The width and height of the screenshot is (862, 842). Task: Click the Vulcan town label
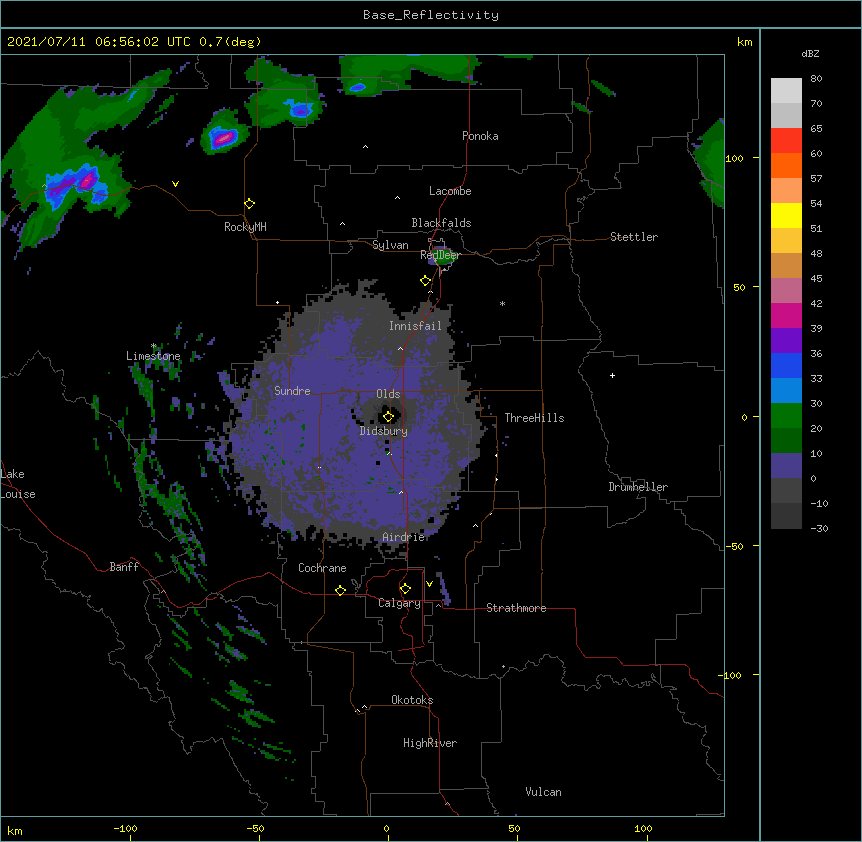click(x=543, y=792)
